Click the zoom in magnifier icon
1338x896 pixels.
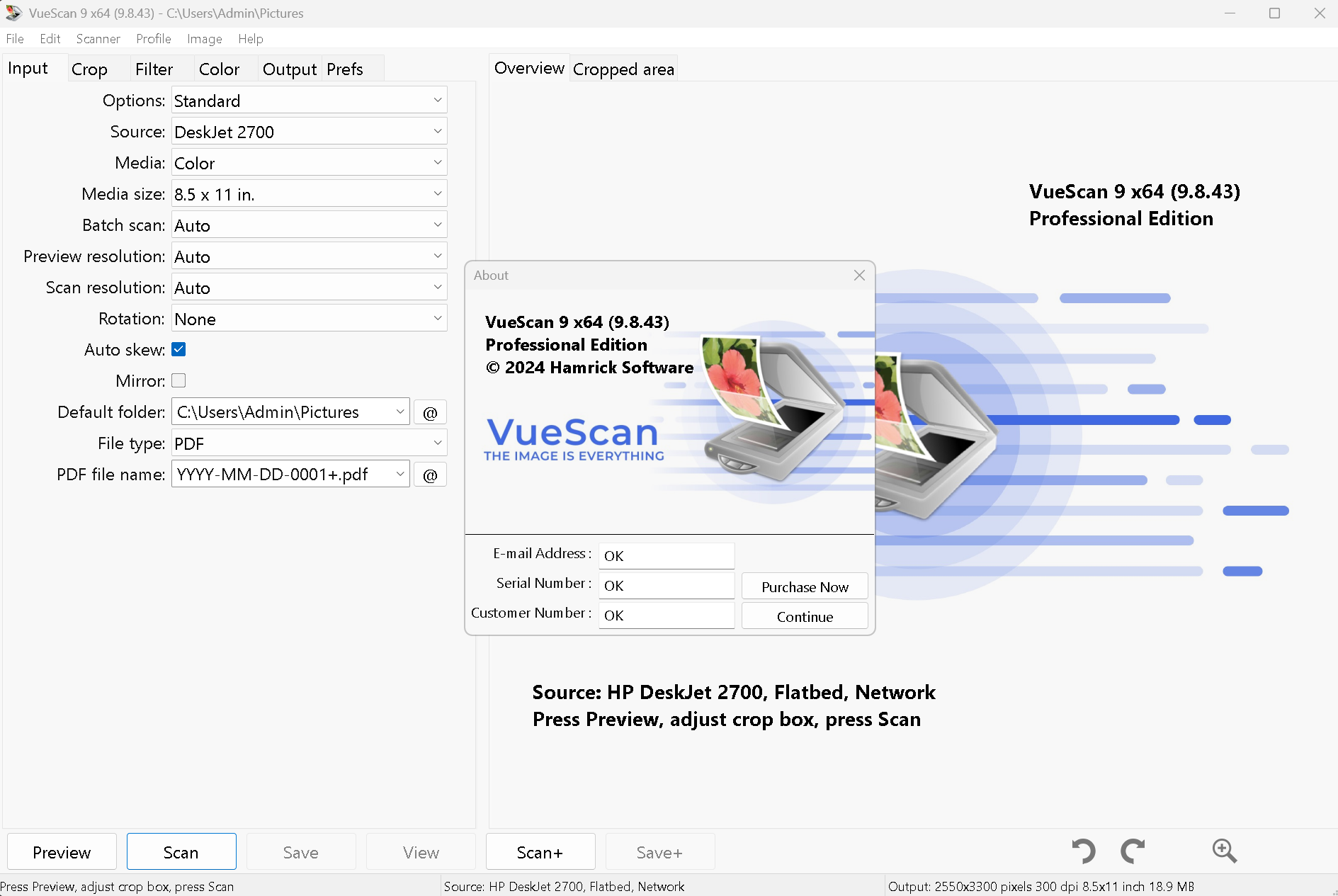click(1224, 851)
